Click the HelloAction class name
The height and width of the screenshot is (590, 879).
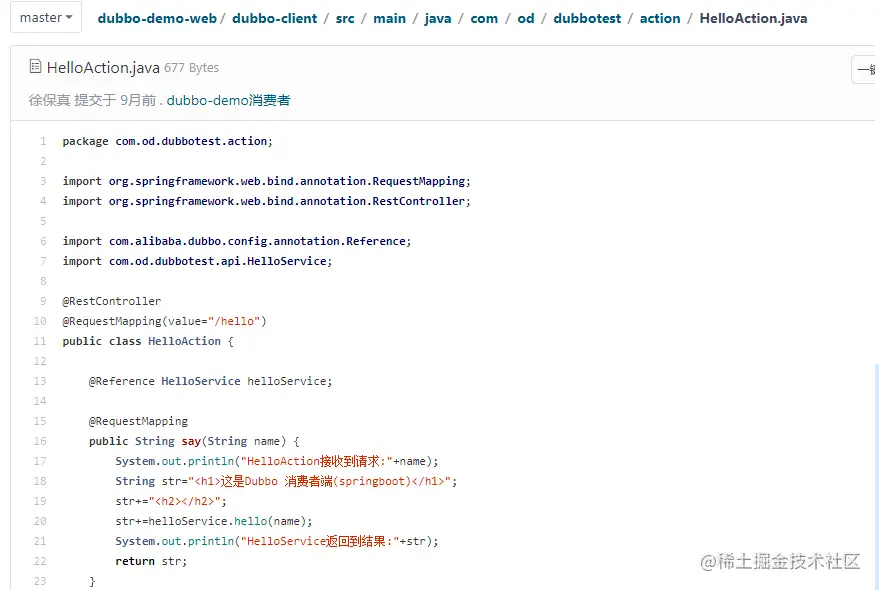(184, 341)
